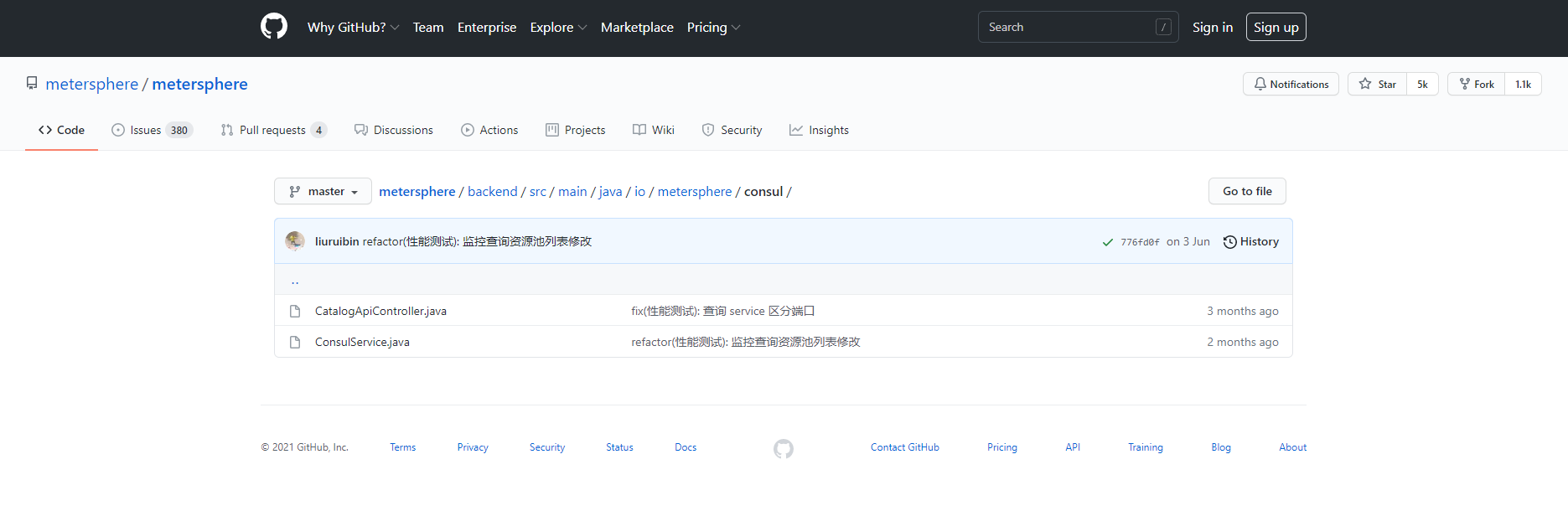The width and height of the screenshot is (1568, 511).
Task: Open the Status footer link
Action: click(619, 447)
